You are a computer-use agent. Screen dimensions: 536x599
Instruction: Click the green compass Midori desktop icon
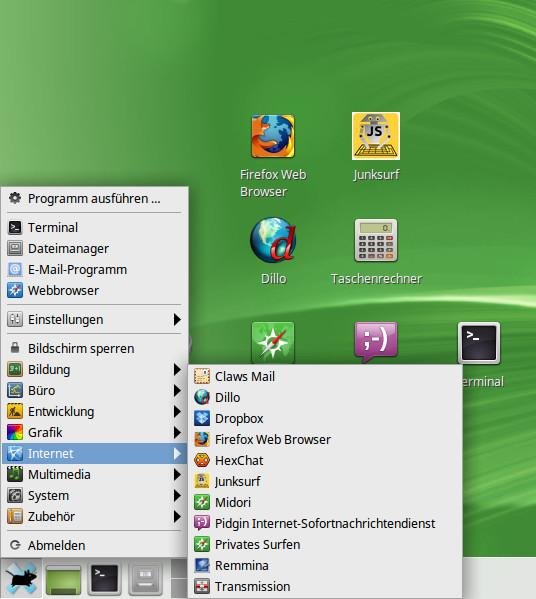pyautogui.click(x=273, y=343)
